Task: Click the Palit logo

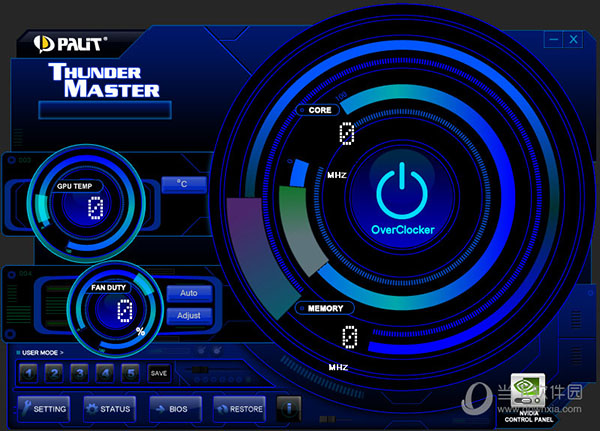Action: [71, 43]
